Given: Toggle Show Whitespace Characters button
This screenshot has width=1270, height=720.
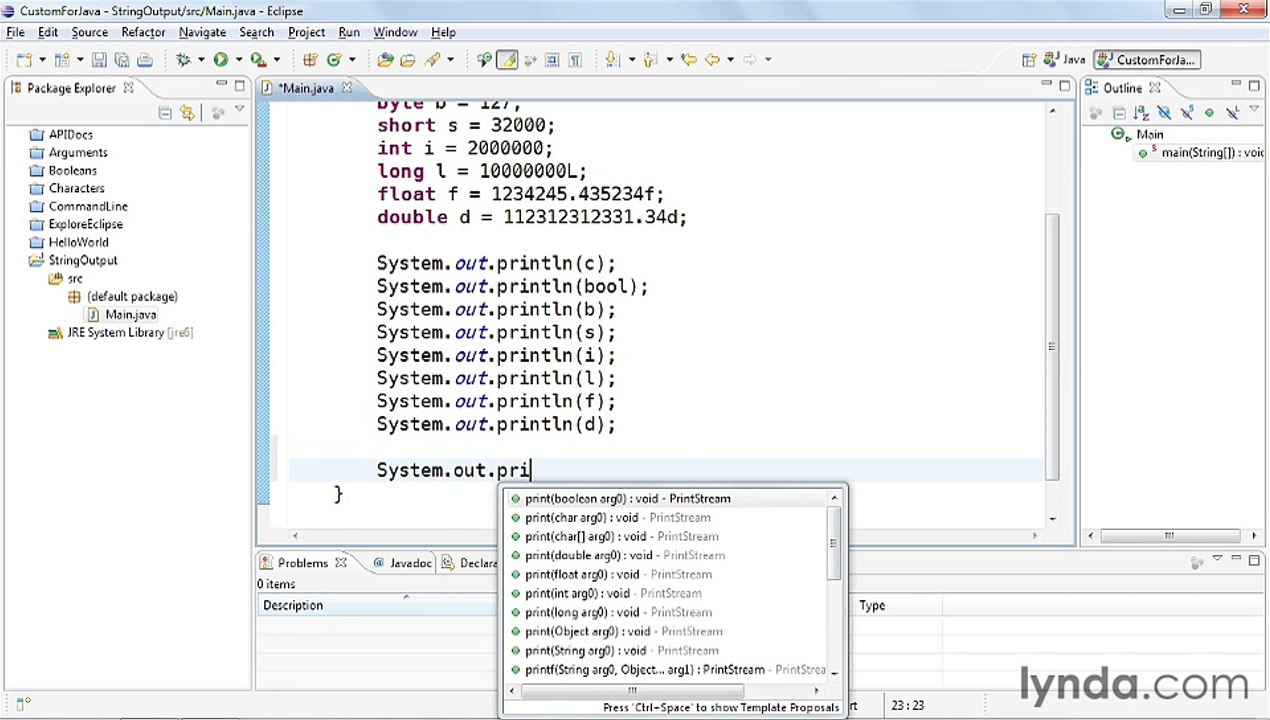Looking at the screenshot, I should (575, 60).
